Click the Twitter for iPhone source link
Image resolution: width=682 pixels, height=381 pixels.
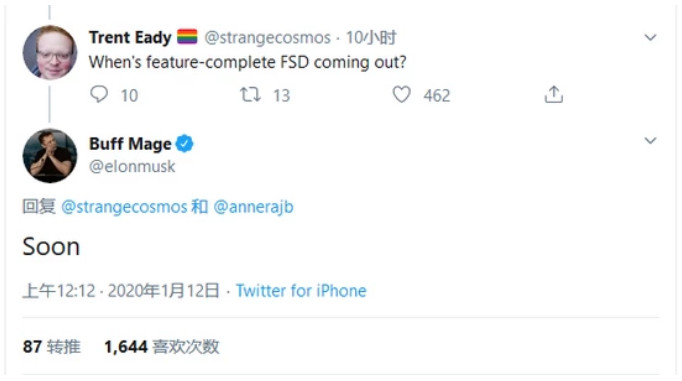point(301,291)
